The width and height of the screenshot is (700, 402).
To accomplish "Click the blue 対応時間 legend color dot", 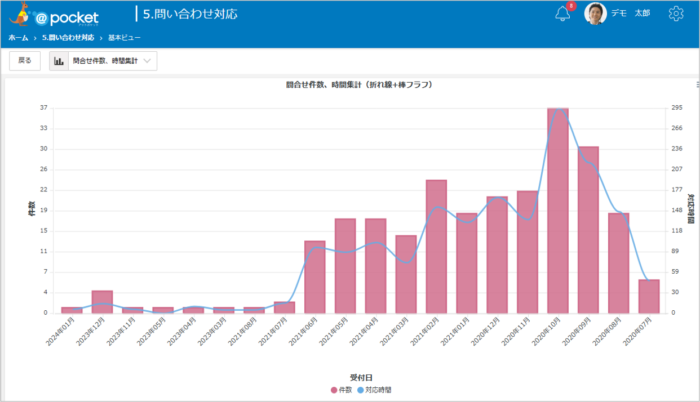I will click(360, 390).
